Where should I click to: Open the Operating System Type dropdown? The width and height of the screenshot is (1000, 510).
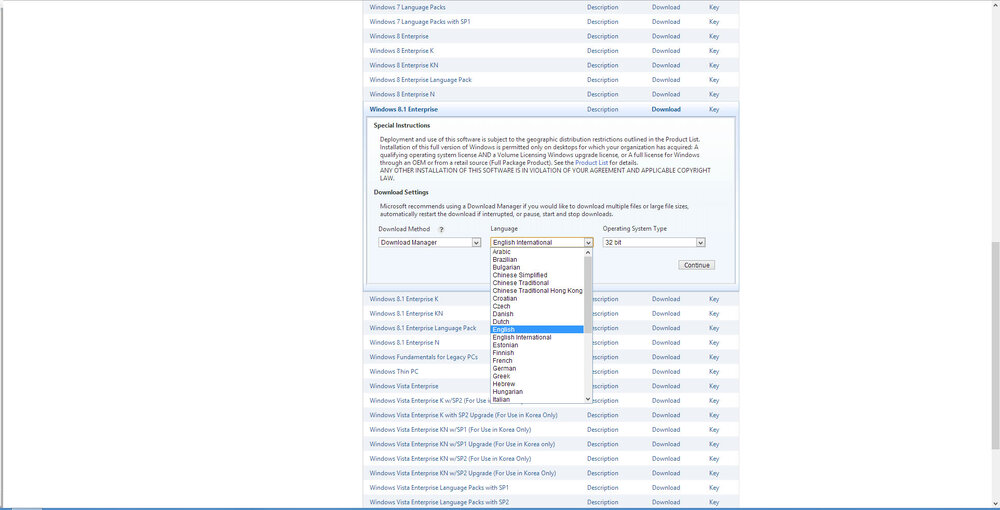coord(654,242)
